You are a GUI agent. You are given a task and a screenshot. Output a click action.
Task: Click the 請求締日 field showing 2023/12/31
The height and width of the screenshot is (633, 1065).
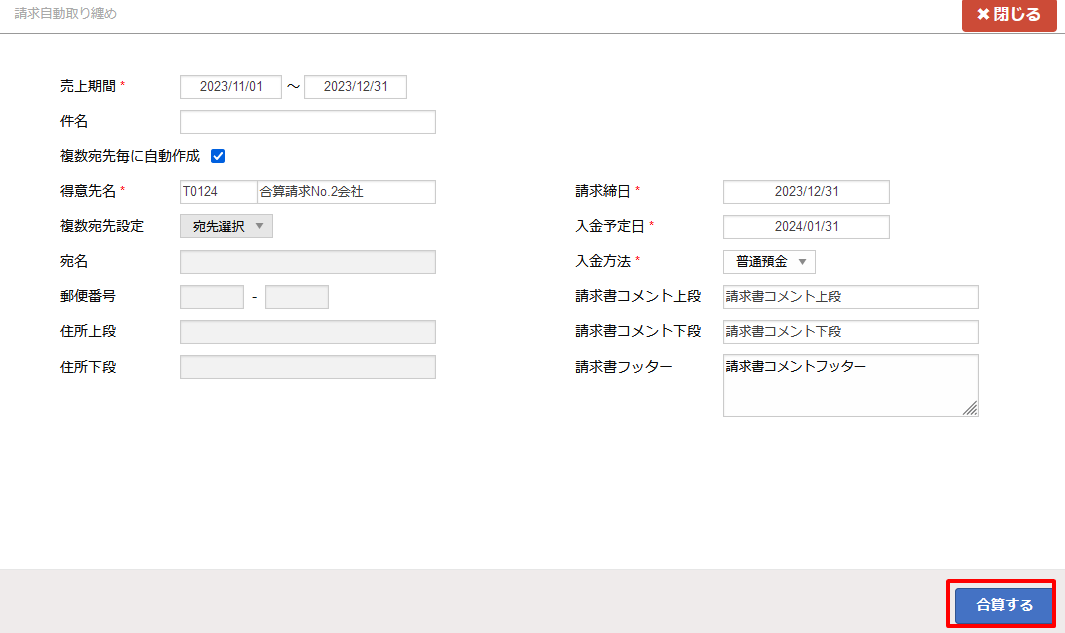(806, 191)
